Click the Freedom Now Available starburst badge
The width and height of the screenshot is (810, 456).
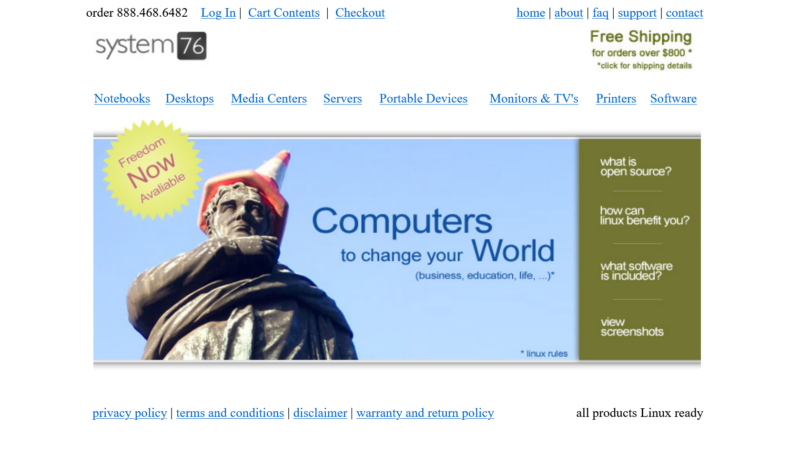(152, 169)
